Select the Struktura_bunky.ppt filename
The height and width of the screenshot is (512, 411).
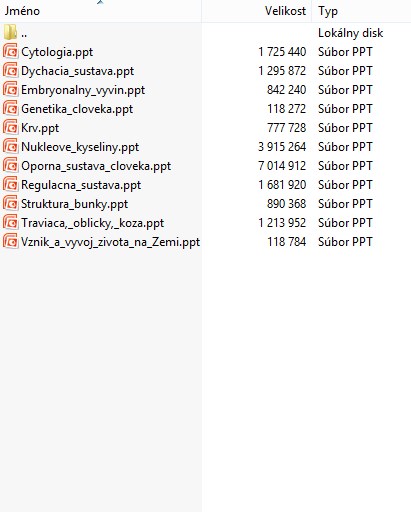(74, 204)
